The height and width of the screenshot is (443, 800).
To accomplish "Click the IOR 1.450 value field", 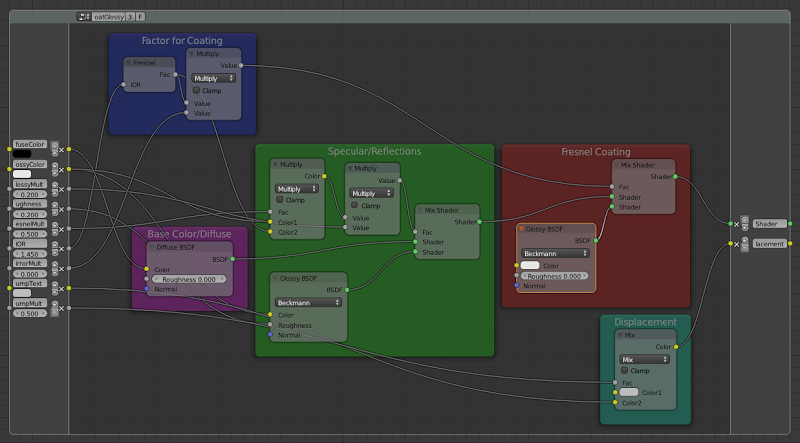I will 30,254.
